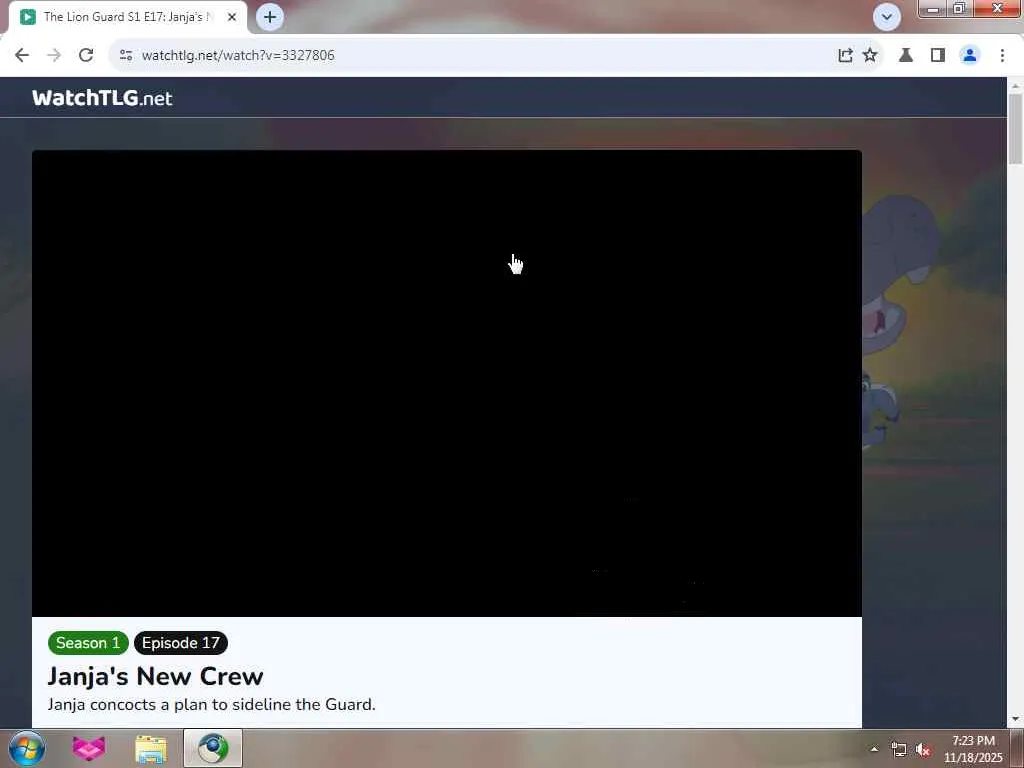Open Windows Explorer from the taskbar
The height and width of the screenshot is (768, 1024).
[x=151, y=748]
